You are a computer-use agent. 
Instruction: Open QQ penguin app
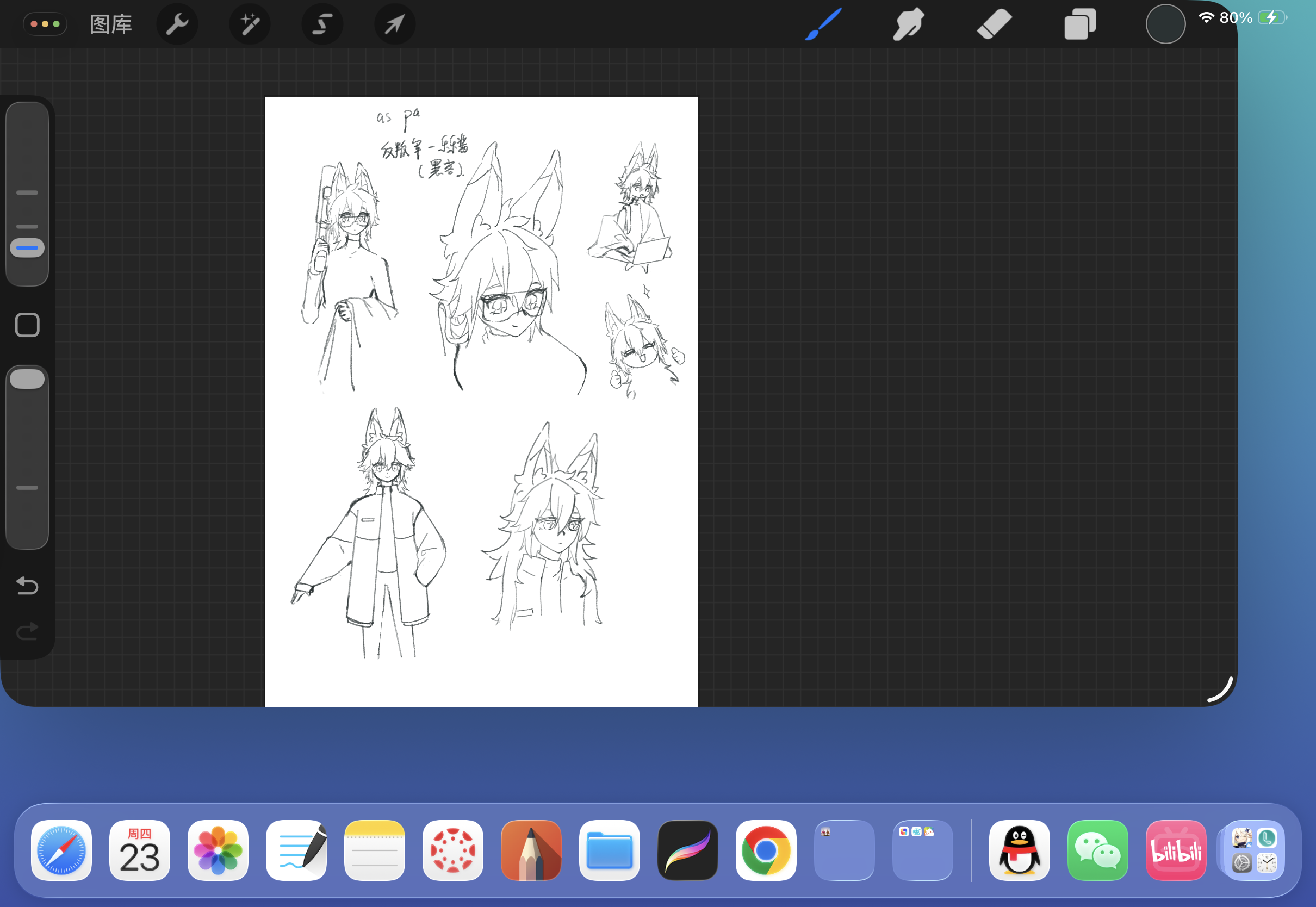[1020, 850]
